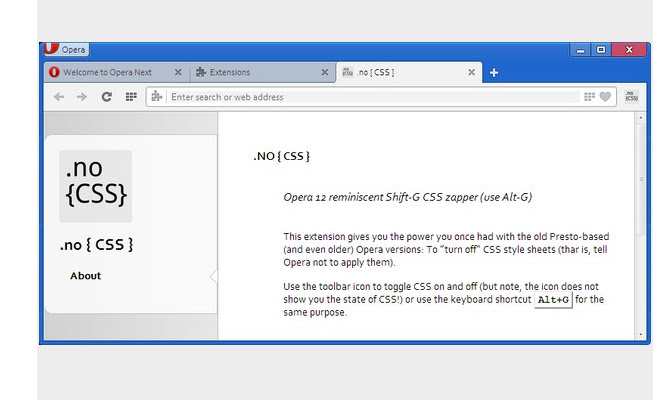
Task: Toggle CSS with the .no{CSS} toolbar icon
Action: pos(631,96)
